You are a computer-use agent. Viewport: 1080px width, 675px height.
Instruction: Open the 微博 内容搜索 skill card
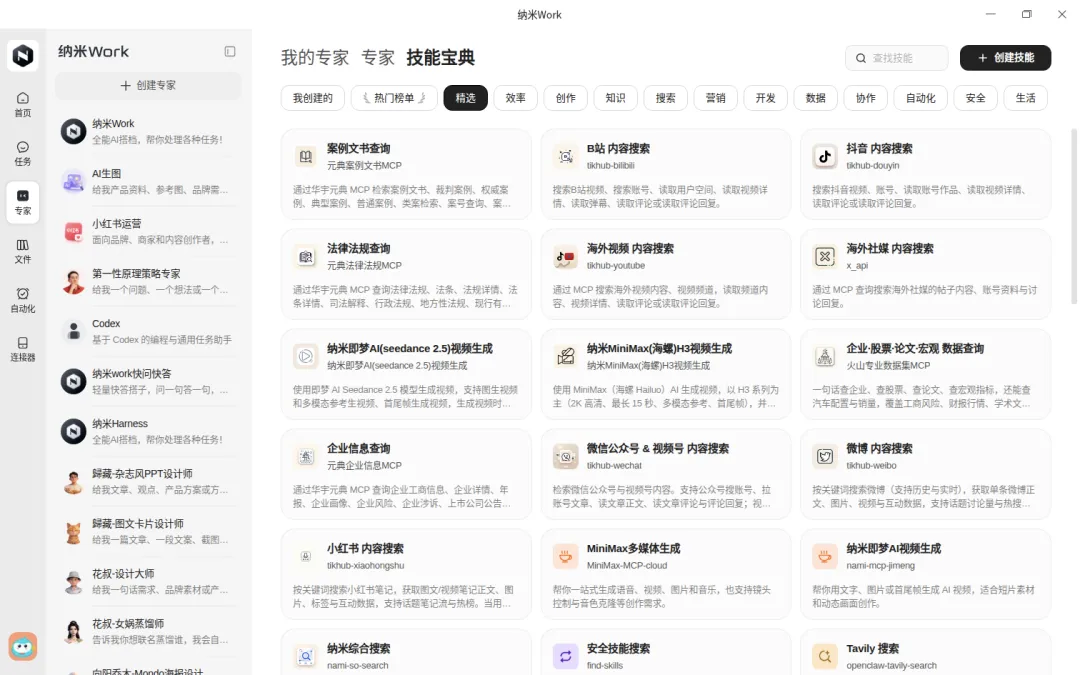coord(925,474)
